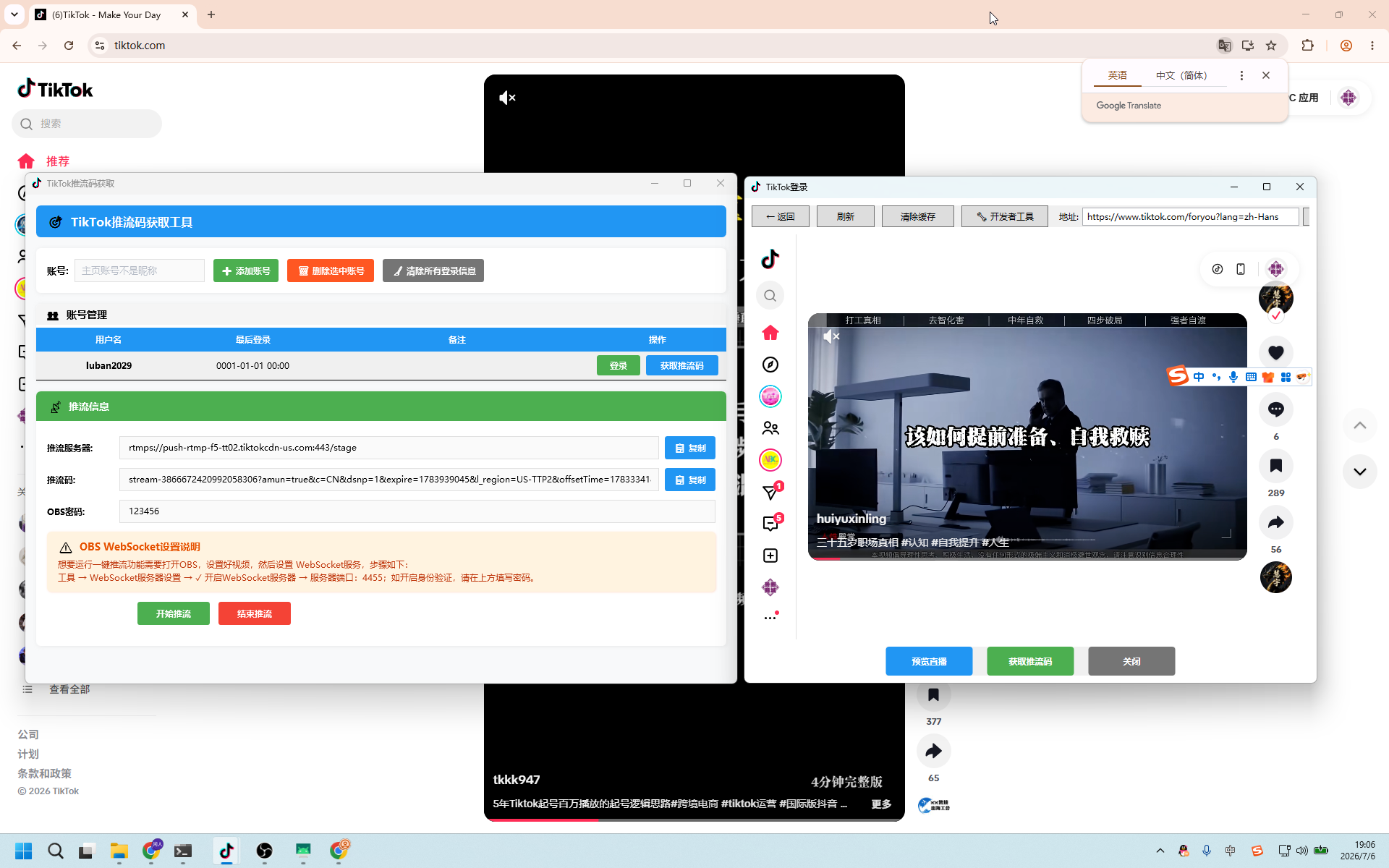Screen dimensions: 1389x868
Task: Unmute the huiyuxinling video in the login window
Action: click(831, 336)
